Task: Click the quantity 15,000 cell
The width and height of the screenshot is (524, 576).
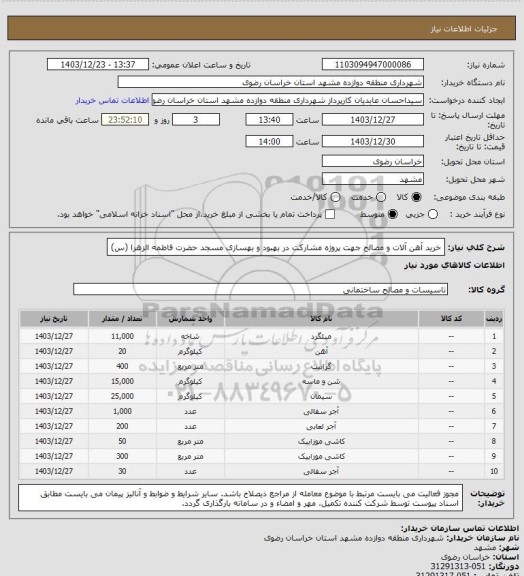Action: [x=122, y=382]
